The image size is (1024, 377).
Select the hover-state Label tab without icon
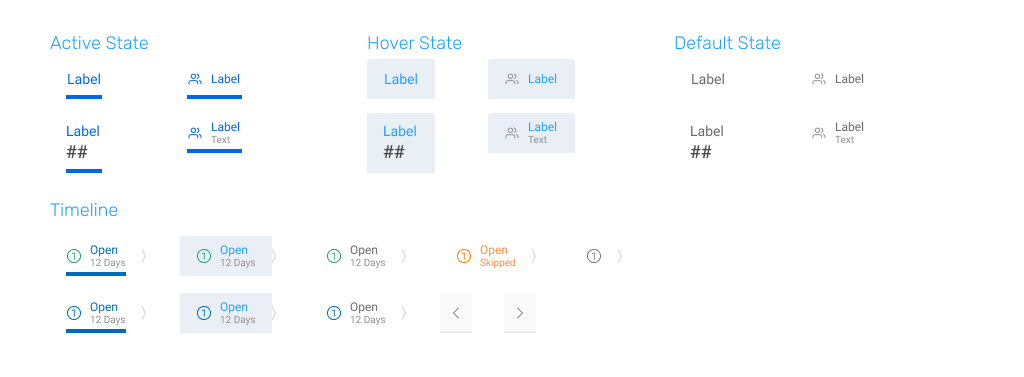(x=401, y=79)
